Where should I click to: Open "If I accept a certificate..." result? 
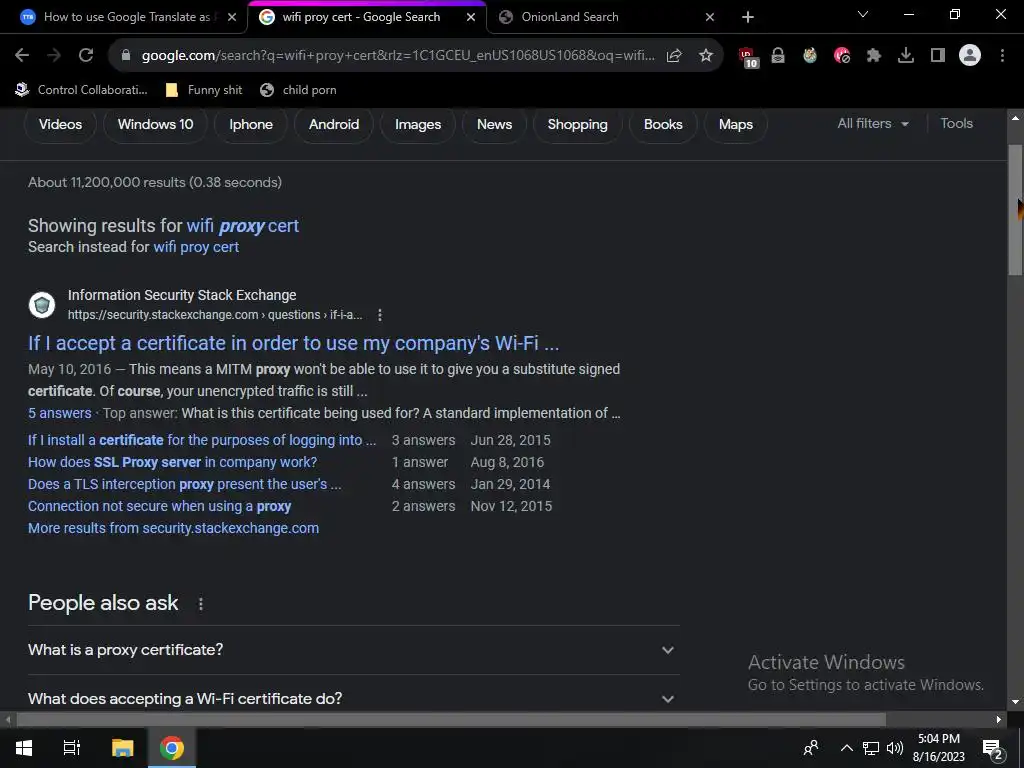[x=293, y=343]
